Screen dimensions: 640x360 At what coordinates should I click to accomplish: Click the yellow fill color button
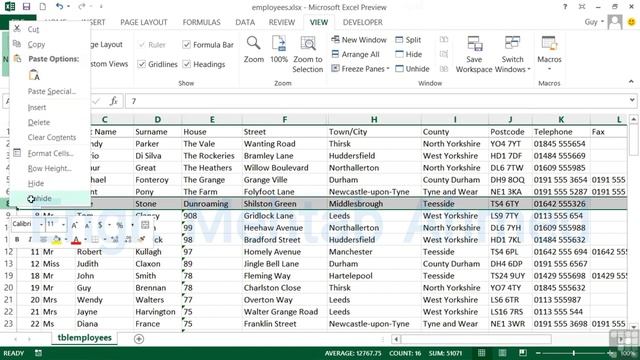point(57,240)
